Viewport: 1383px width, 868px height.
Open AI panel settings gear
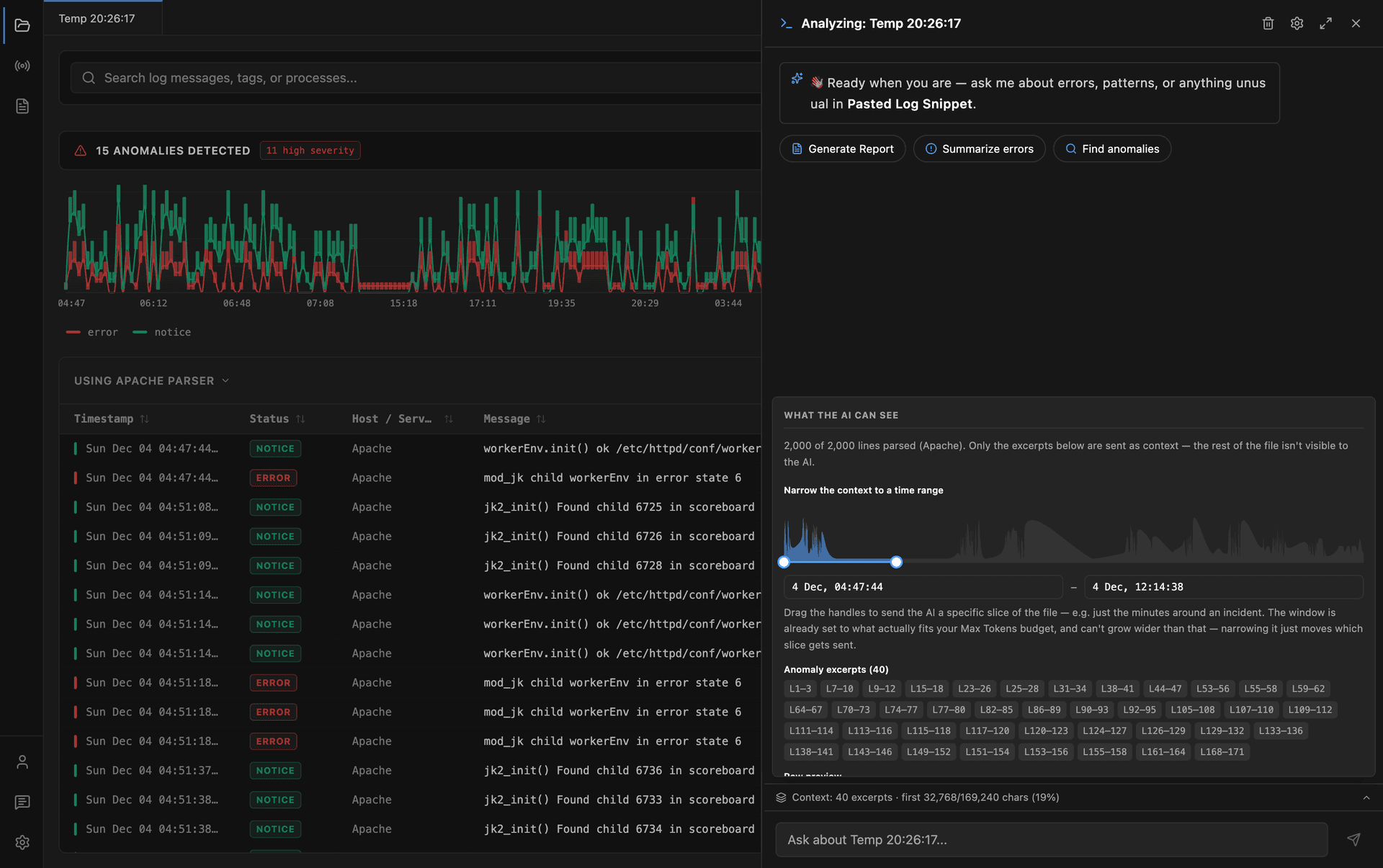[x=1297, y=24]
